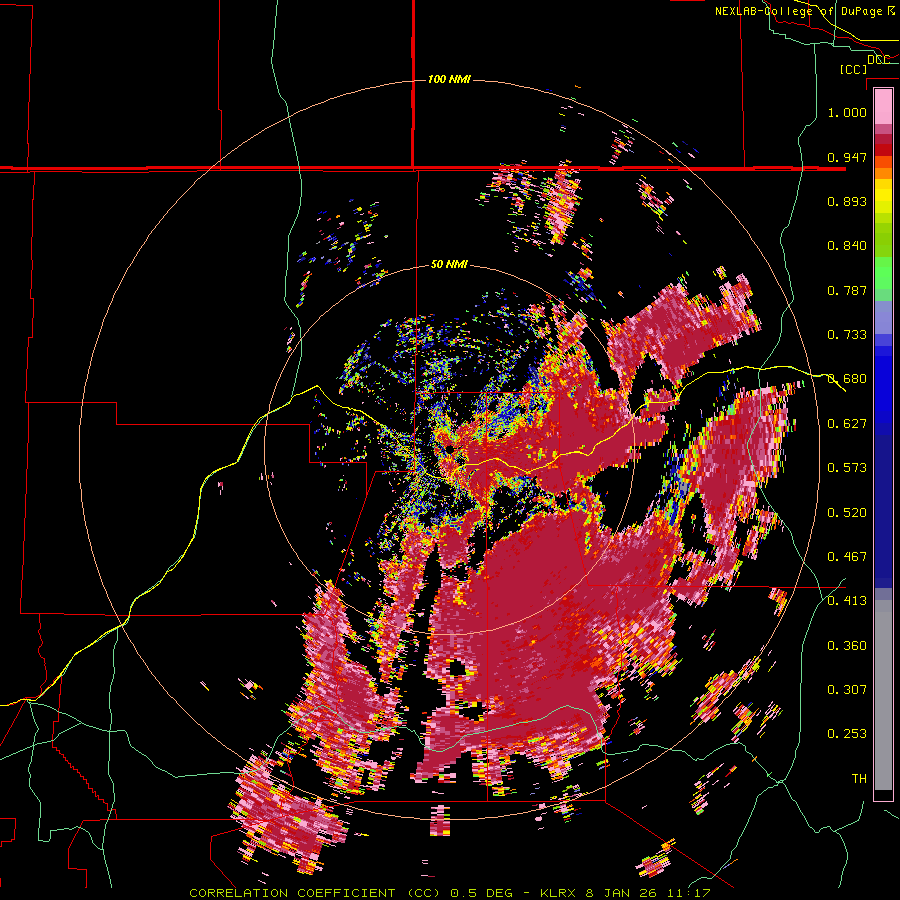Click the "50 NMI" range ring label
Viewport: 900px width, 900px height.
[x=449, y=265]
